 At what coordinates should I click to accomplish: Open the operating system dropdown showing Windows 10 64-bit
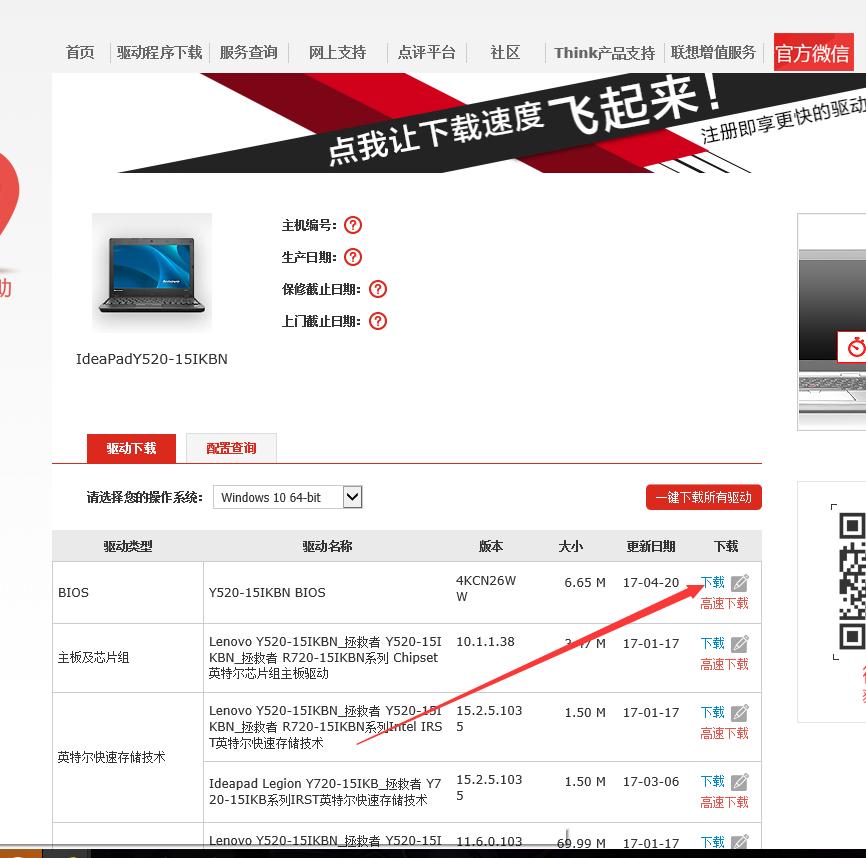287,496
